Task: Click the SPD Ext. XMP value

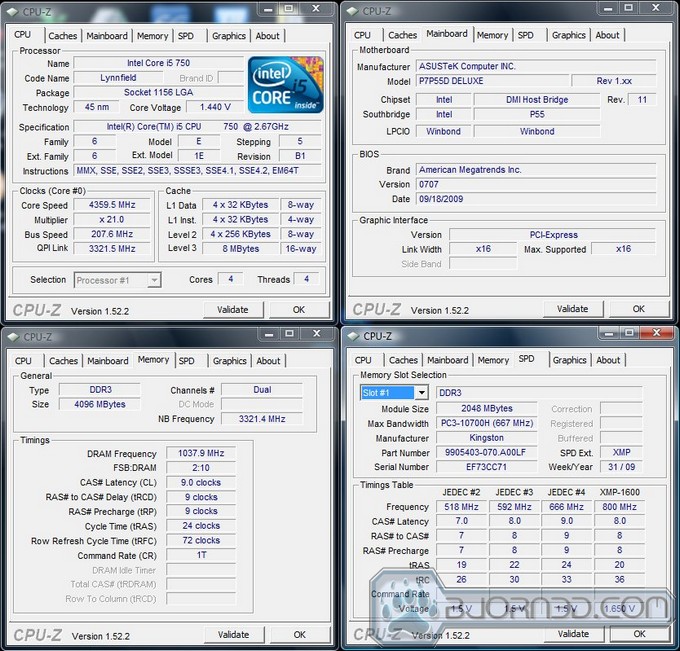Action: (x=621, y=452)
